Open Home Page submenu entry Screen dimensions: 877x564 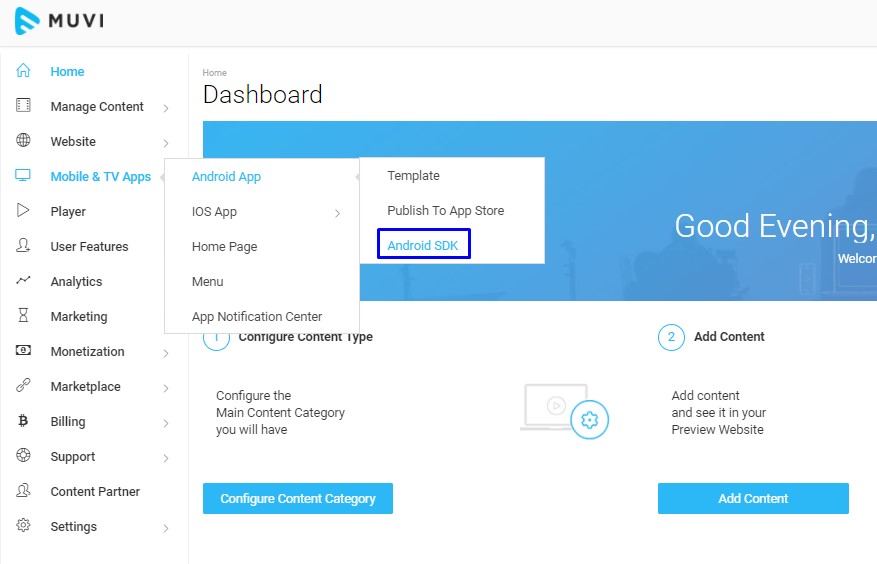(224, 247)
